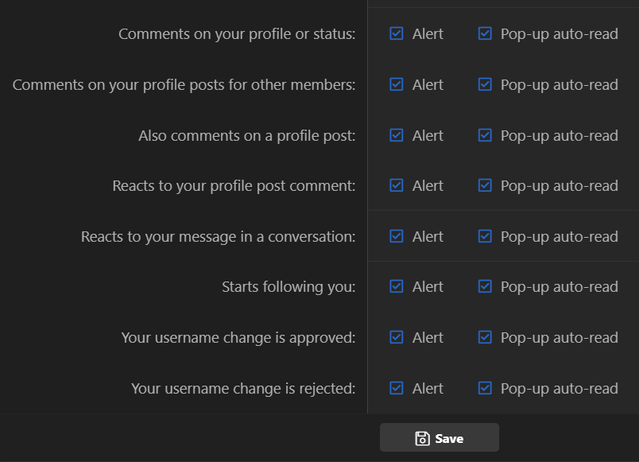Image resolution: width=639 pixels, height=462 pixels.
Task: Toggle Pop-up auto-read for username change is rejected
Action: [x=485, y=388]
